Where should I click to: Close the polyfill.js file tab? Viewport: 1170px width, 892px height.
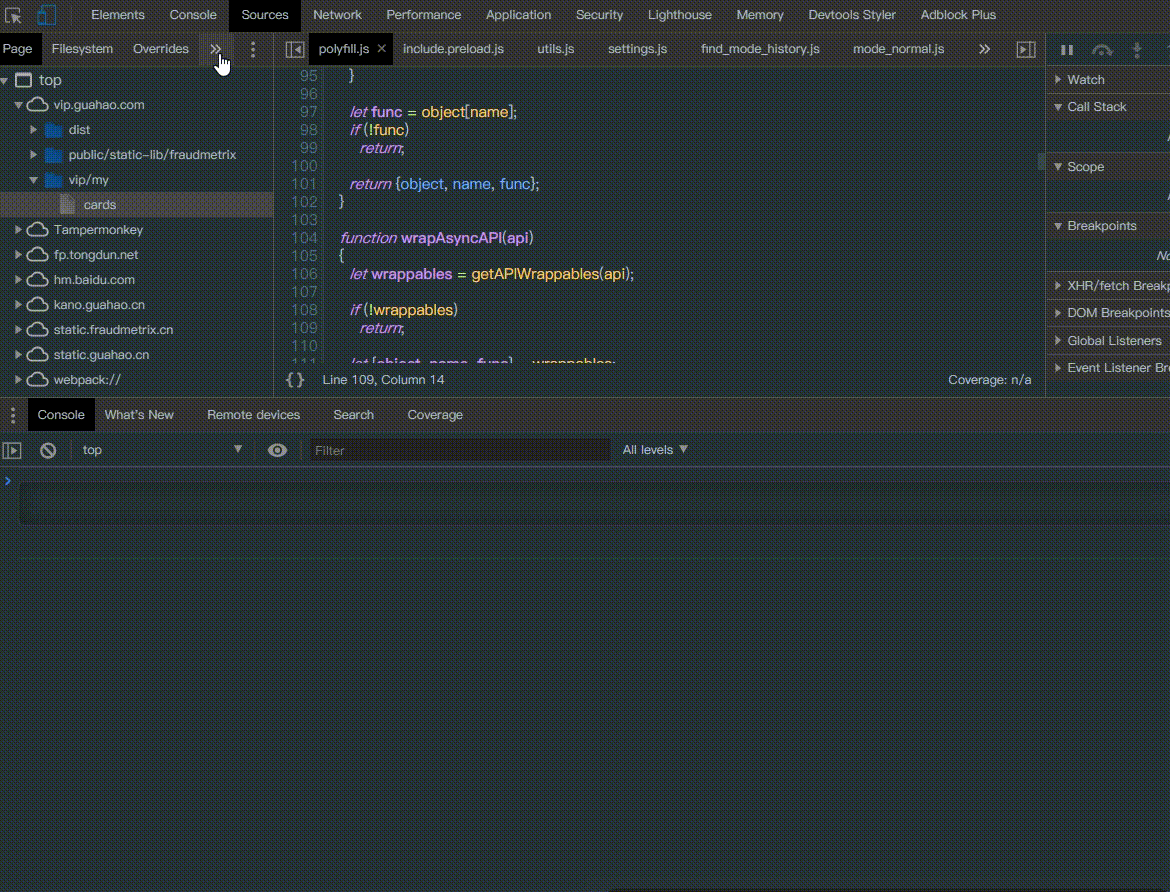click(381, 49)
